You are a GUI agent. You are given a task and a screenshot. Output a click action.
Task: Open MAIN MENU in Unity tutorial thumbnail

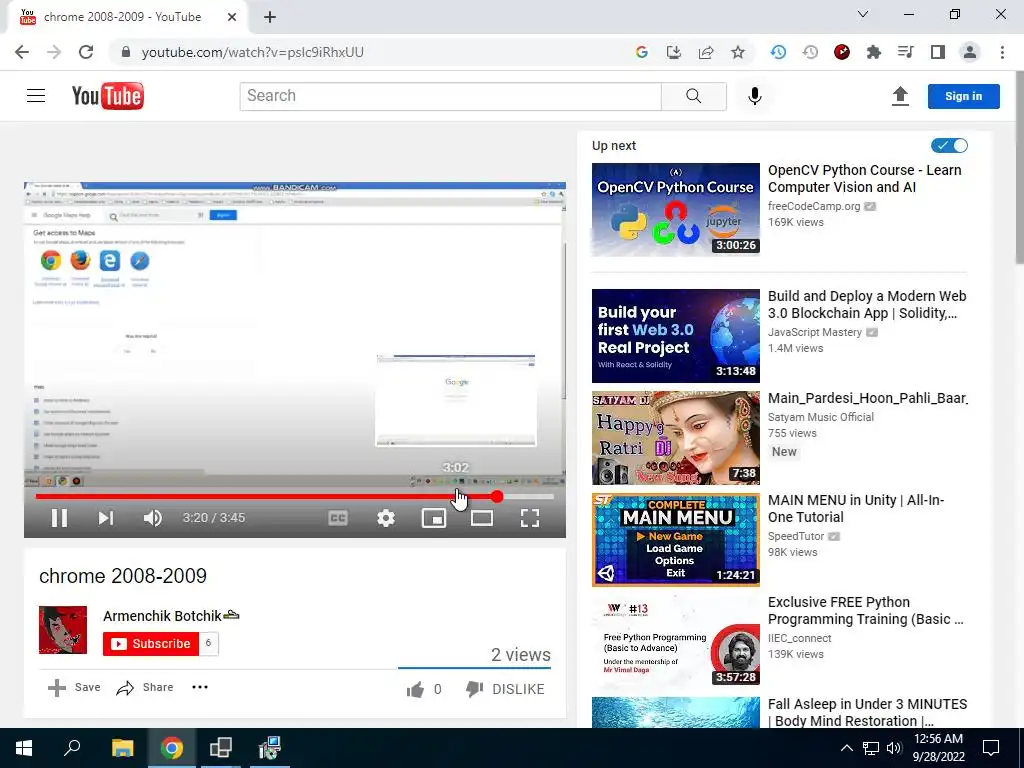(x=675, y=539)
